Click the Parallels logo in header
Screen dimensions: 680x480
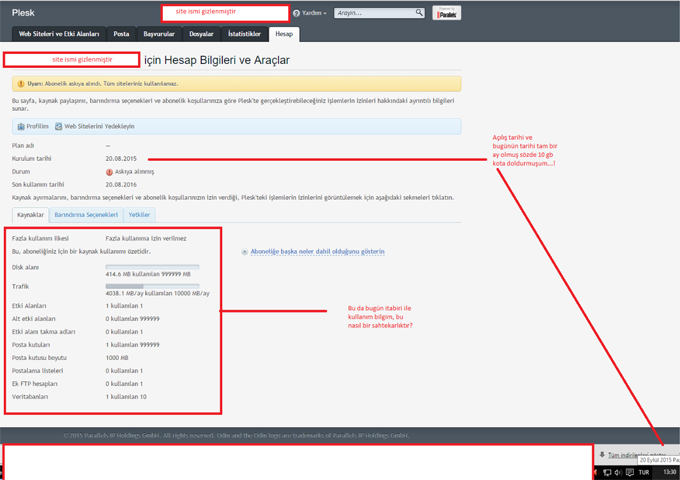click(445, 12)
